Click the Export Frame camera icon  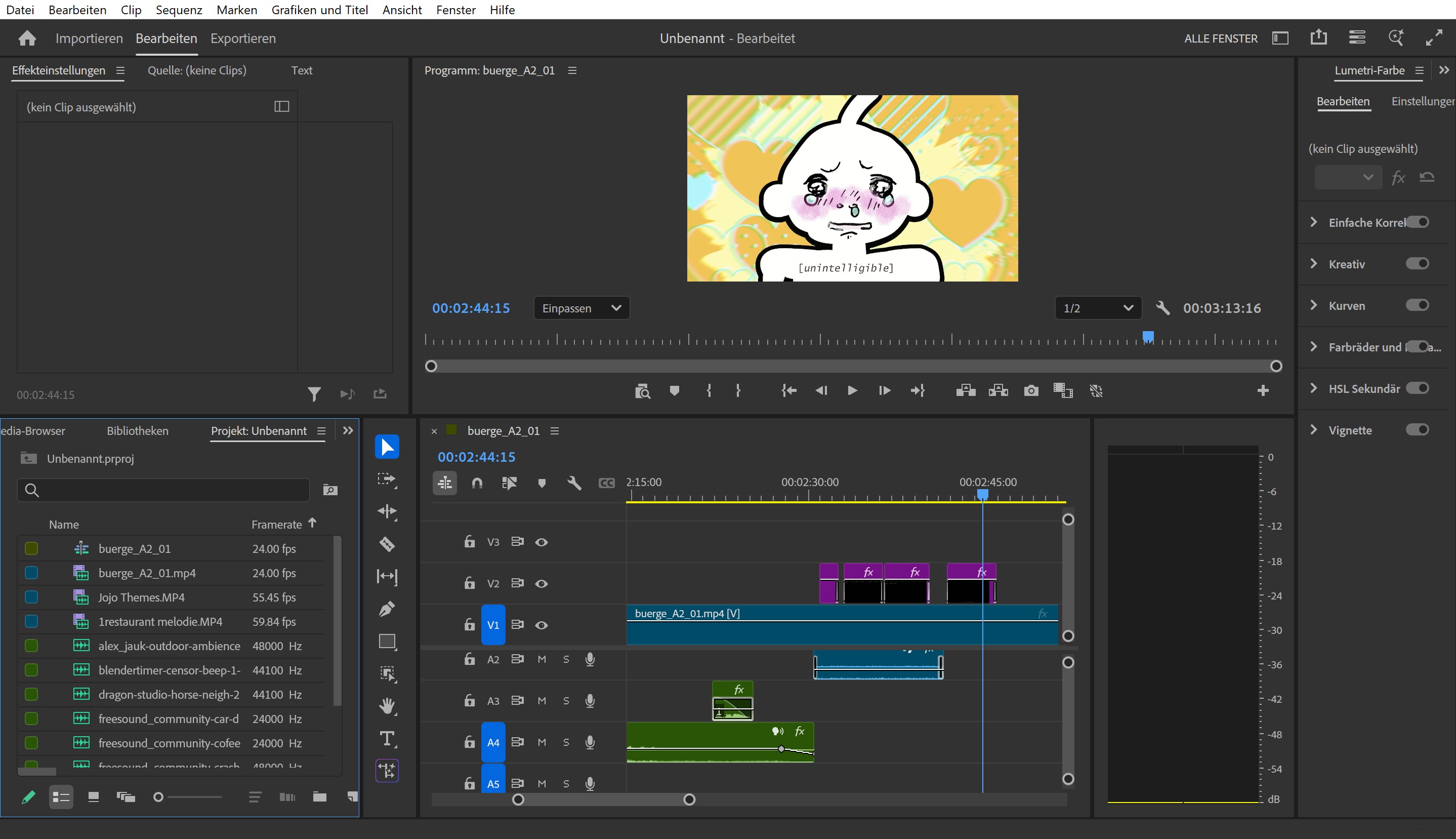(1031, 391)
